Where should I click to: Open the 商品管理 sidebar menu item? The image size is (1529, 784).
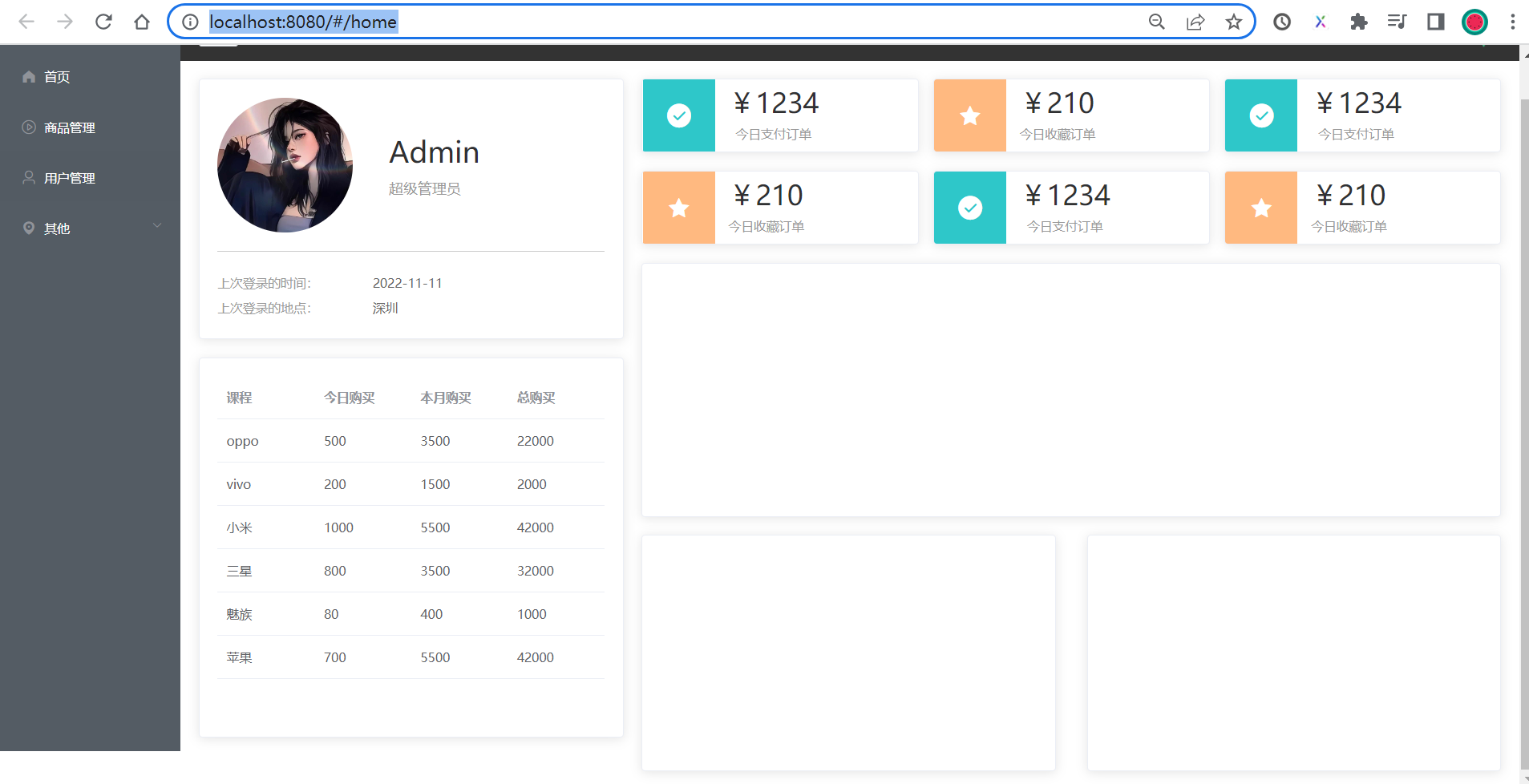point(90,127)
